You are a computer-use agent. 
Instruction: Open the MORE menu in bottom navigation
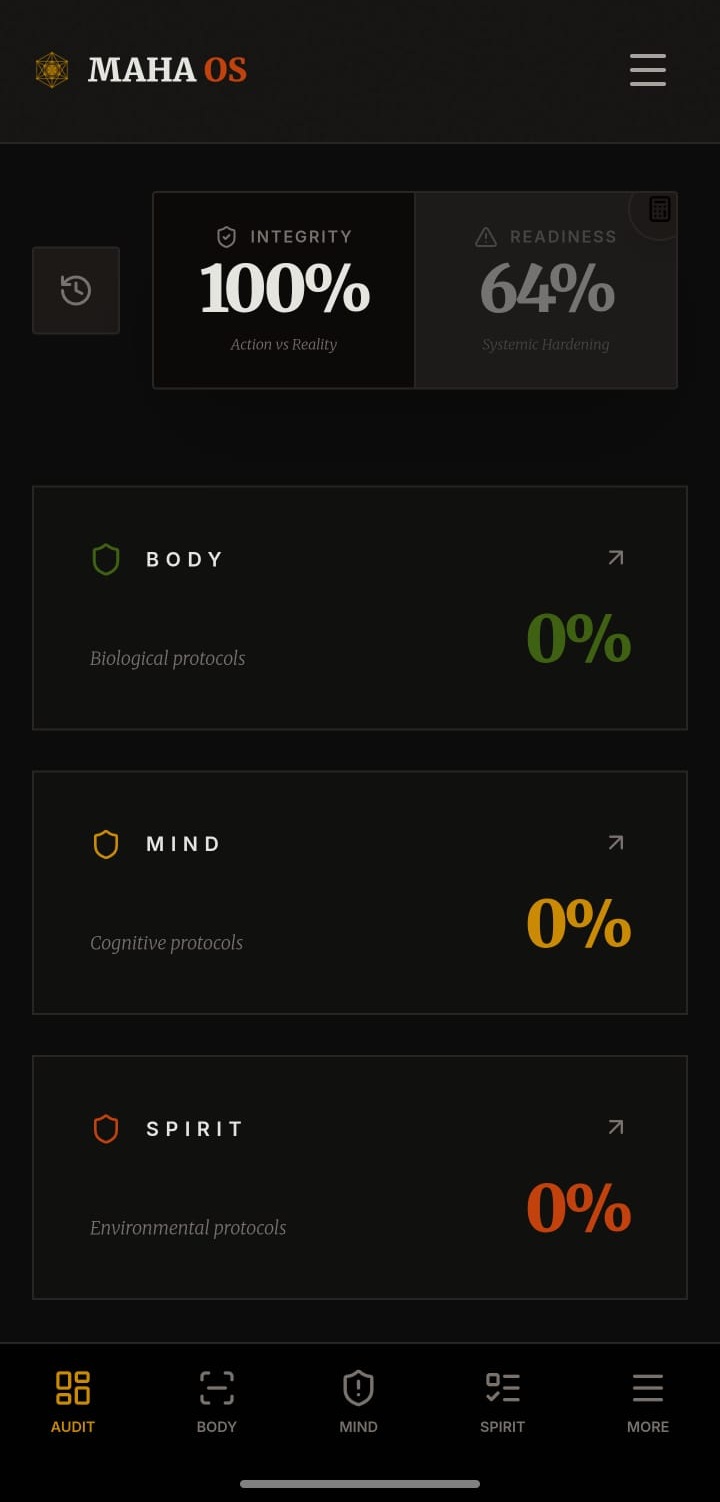647,1388
